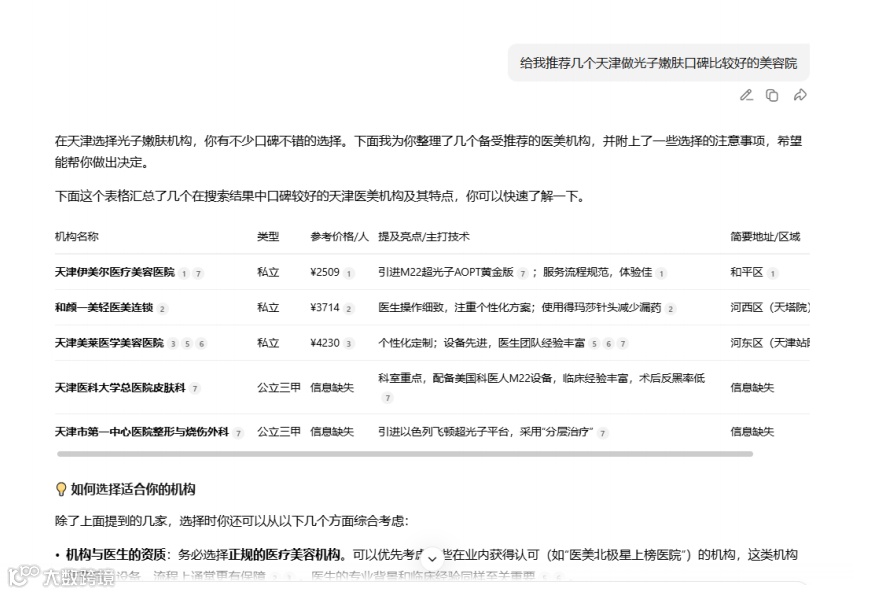This screenshot has height=594, width=876.
Task: Open citation 7 beside 天津医科大学总医院皮肤科
Action: 195,388
